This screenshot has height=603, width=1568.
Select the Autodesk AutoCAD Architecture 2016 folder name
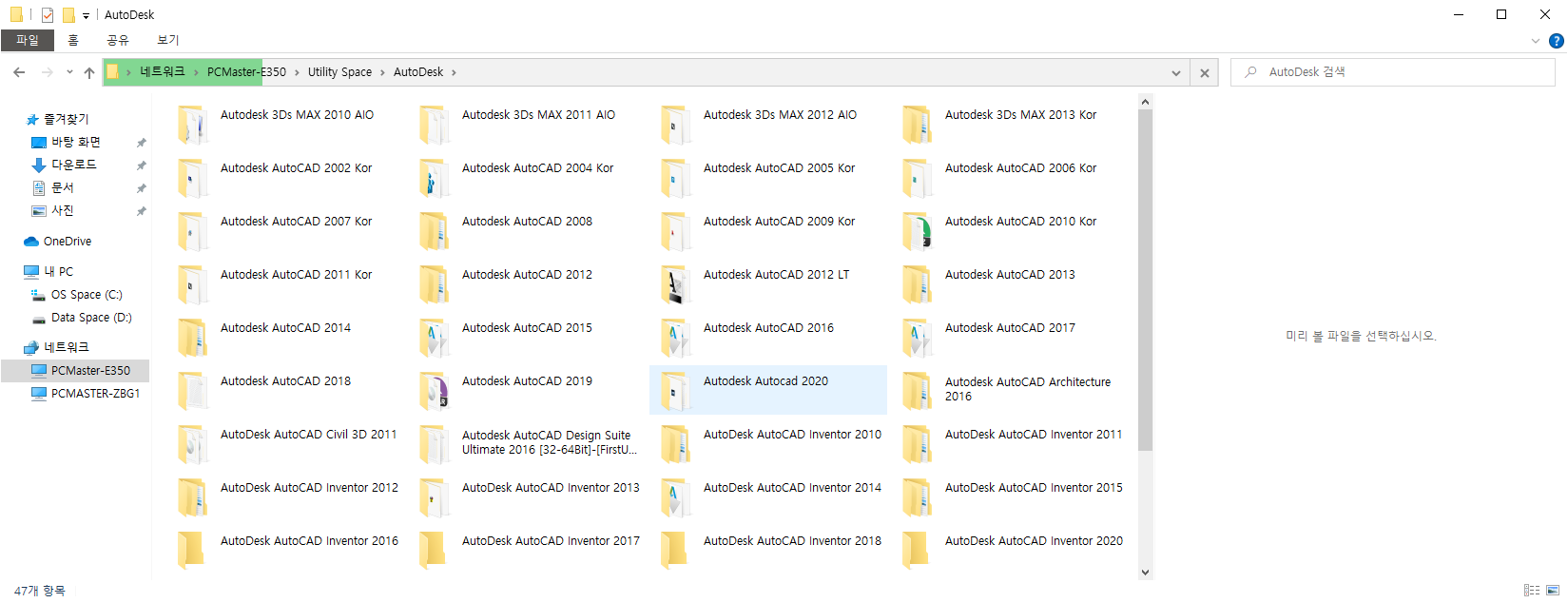pyautogui.click(x=1028, y=389)
